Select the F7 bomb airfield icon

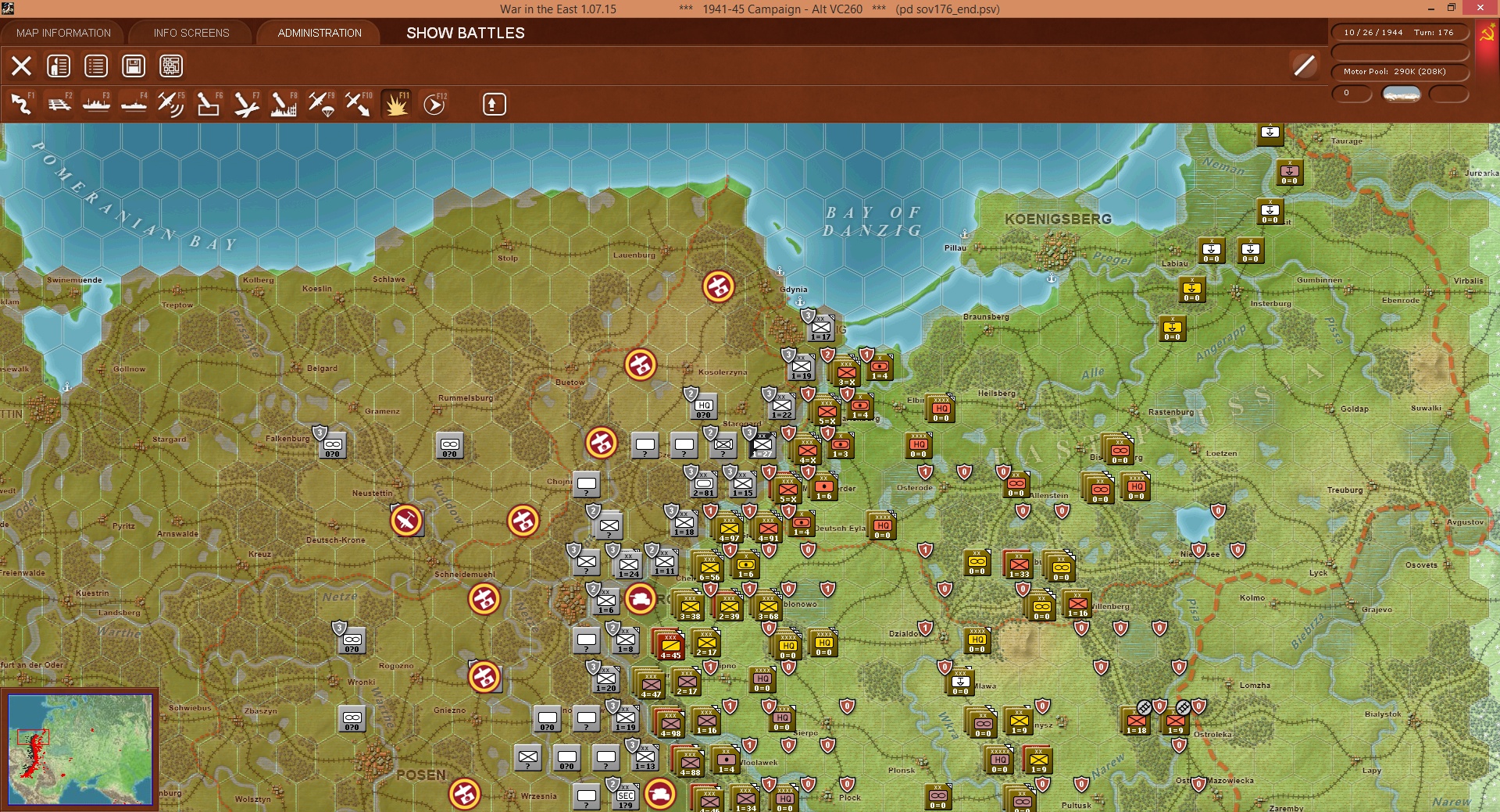246,104
